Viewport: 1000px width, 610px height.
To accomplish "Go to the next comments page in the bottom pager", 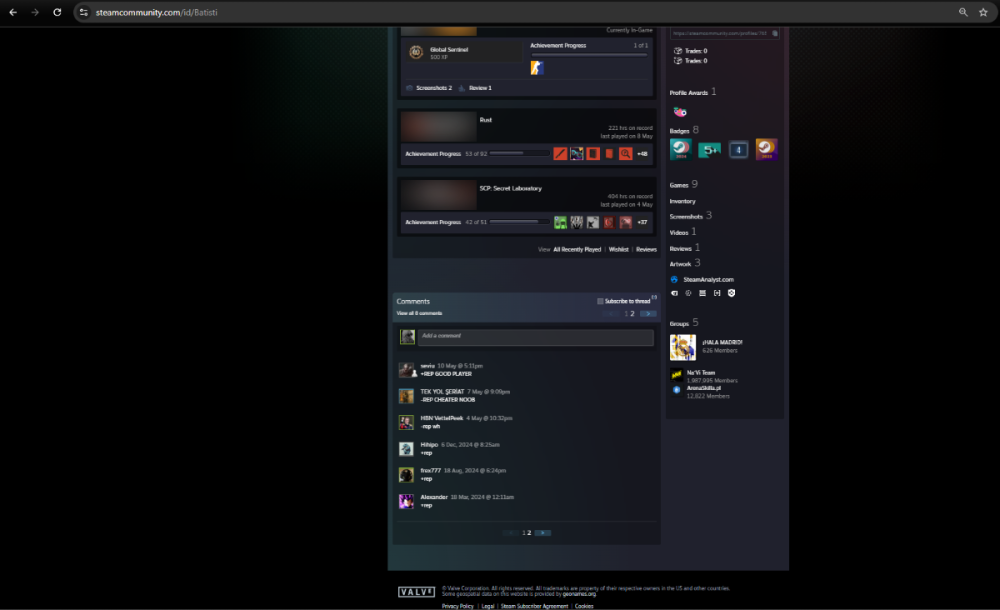I will pos(543,533).
